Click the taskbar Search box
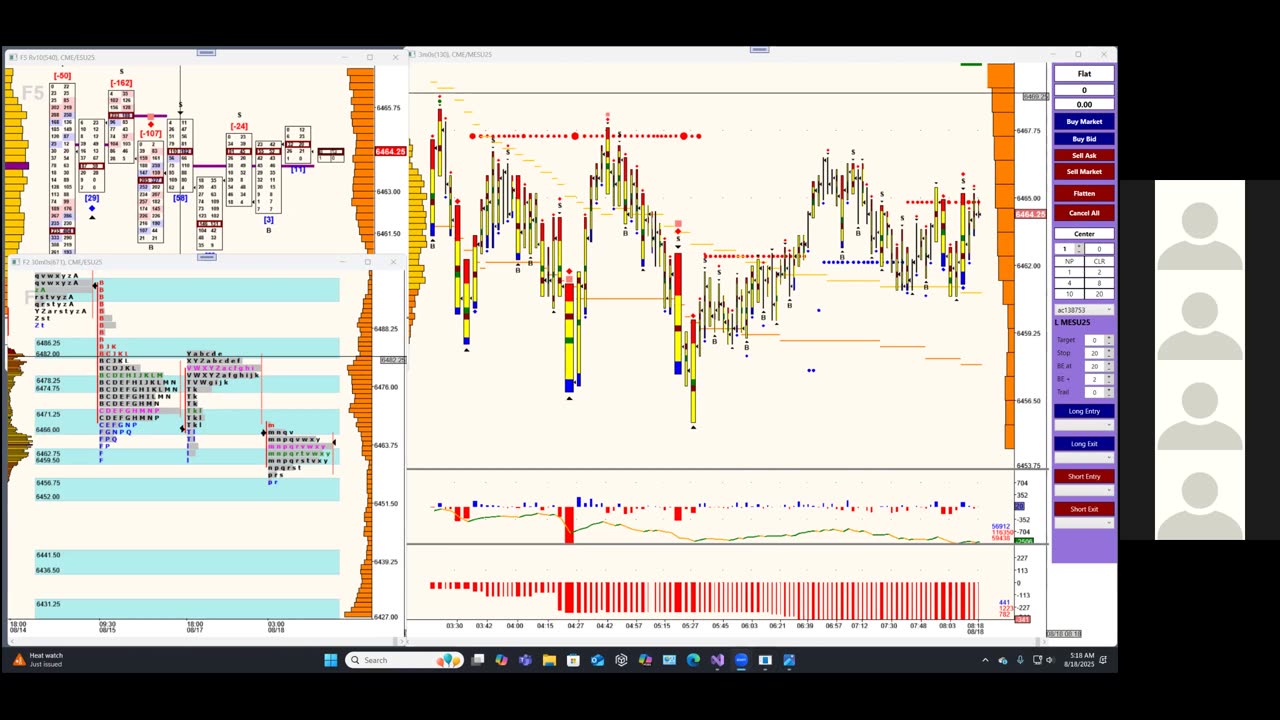Image resolution: width=1280 pixels, height=720 pixels. tap(404, 660)
